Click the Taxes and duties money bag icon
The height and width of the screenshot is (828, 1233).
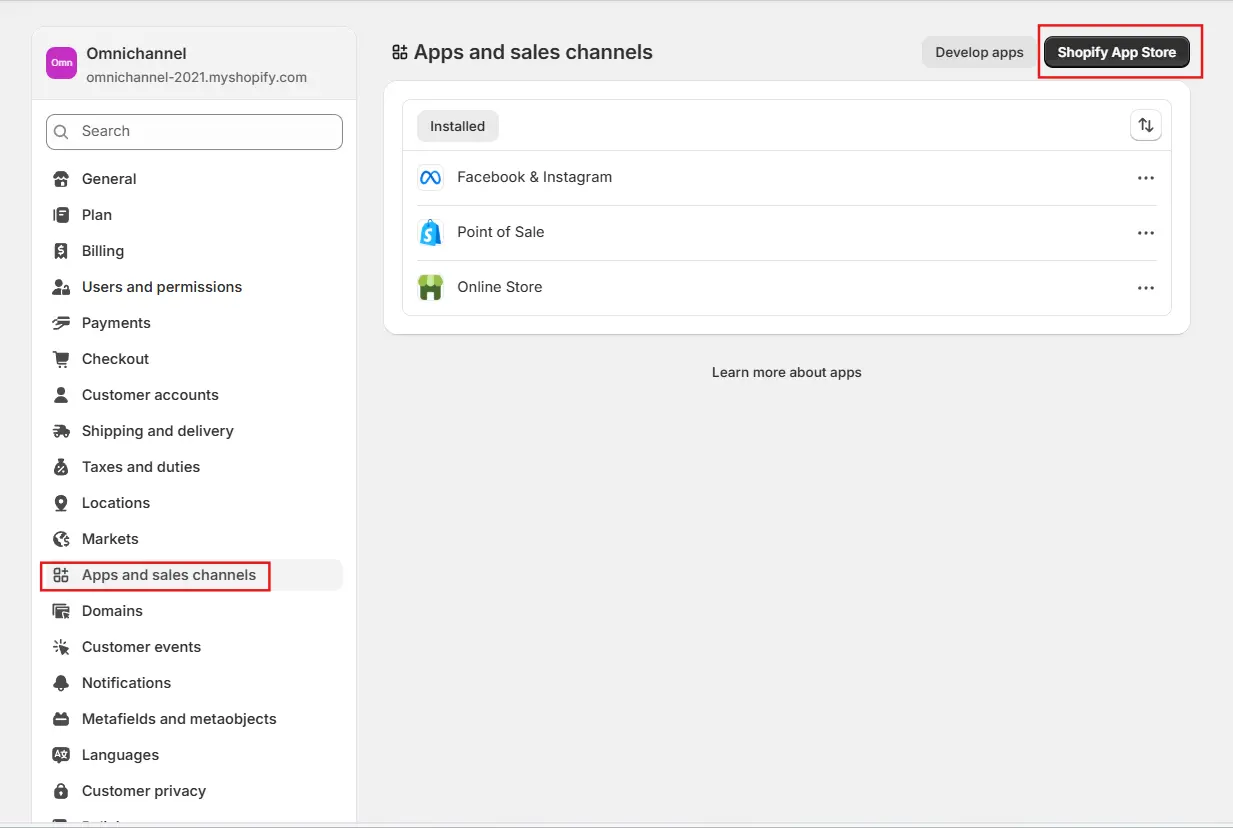pos(62,466)
